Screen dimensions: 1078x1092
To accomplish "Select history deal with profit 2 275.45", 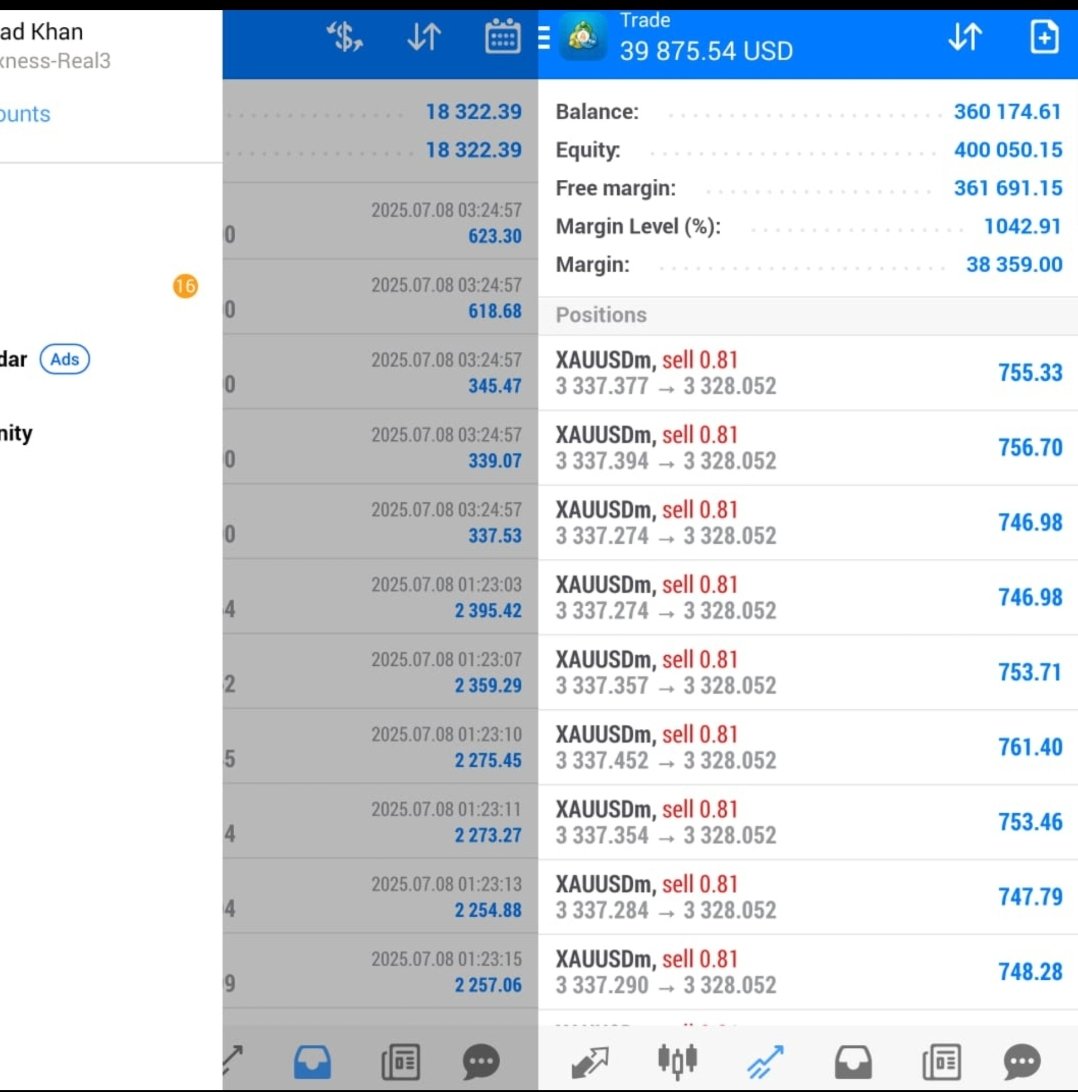I will [x=380, y=747].
